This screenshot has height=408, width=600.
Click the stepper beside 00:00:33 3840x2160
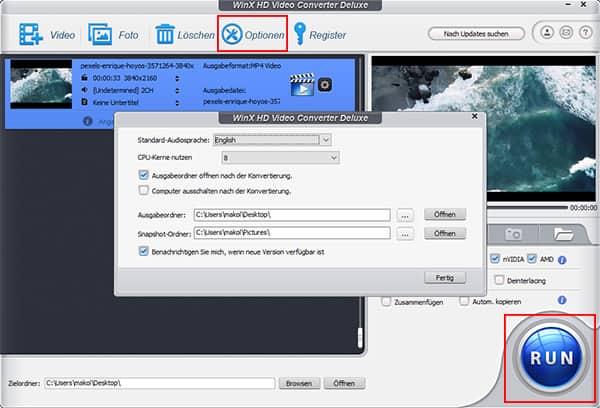(177, 78)
